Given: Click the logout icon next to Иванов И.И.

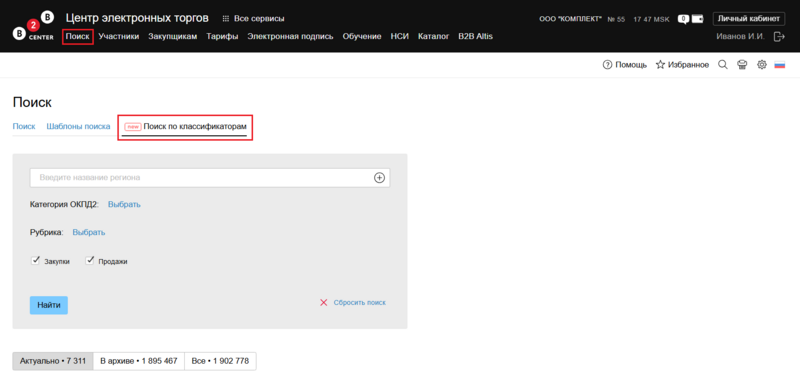Looking at the screenshot, I should coord(779,37).
